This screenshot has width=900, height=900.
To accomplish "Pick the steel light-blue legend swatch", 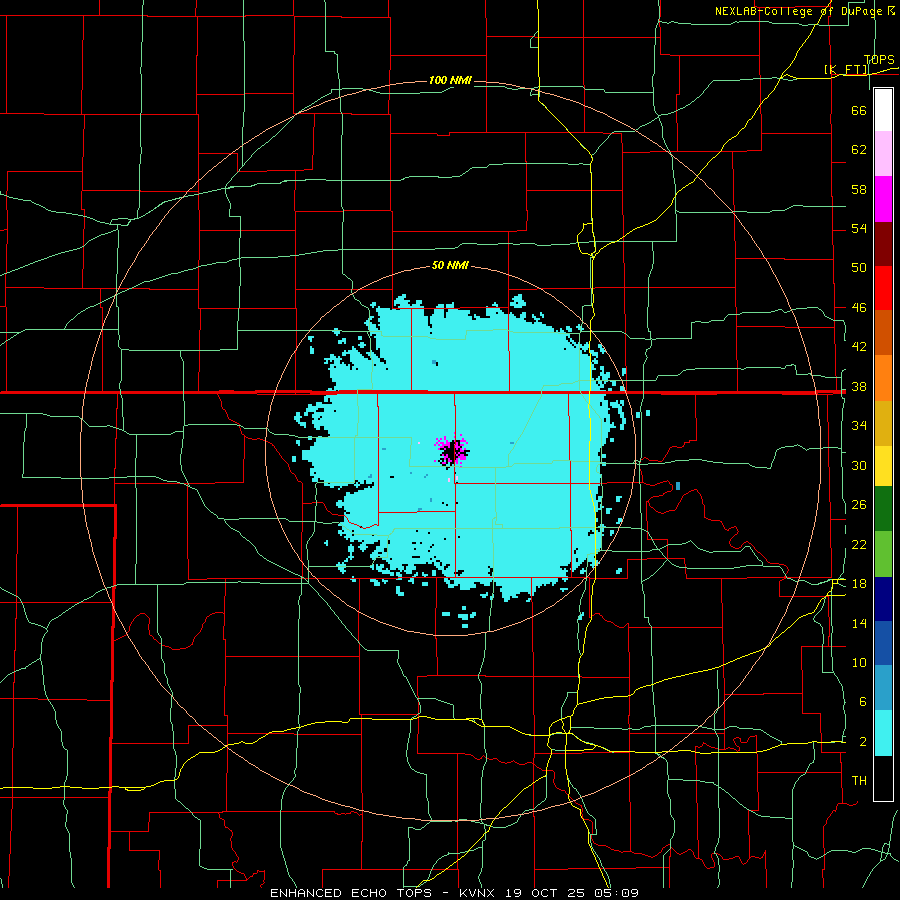I will pos(883,688).
